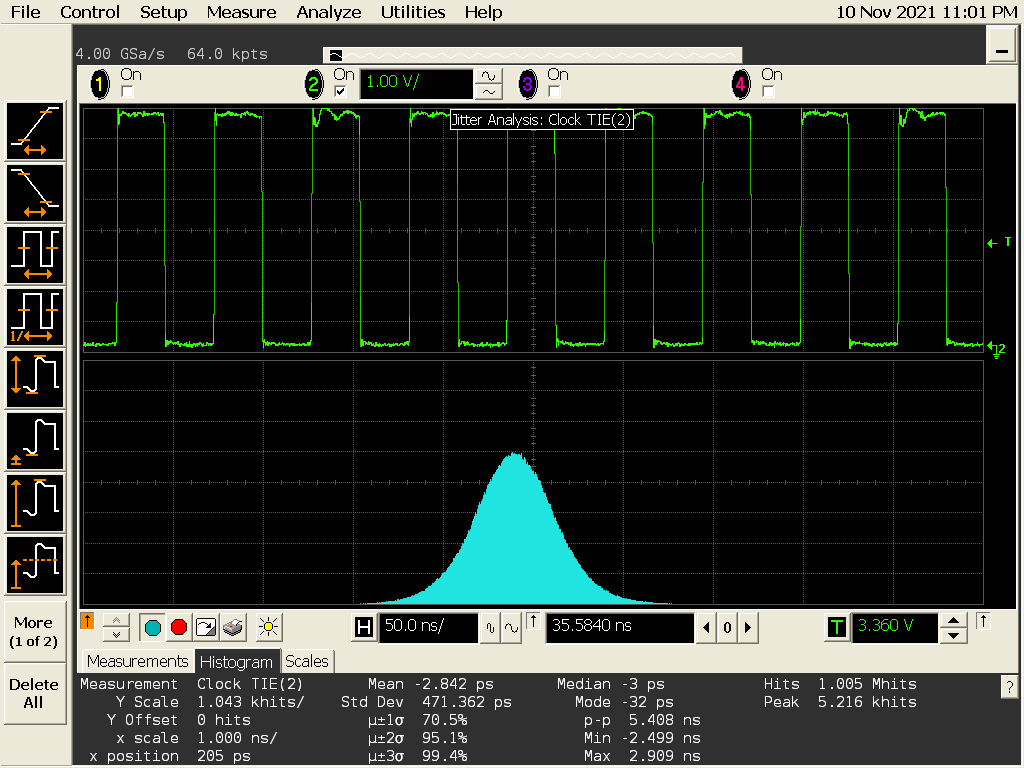Click right arrow next to horizontal position zero
The width and height of the screenshot is (1024, 768).
tap(747, 628)
